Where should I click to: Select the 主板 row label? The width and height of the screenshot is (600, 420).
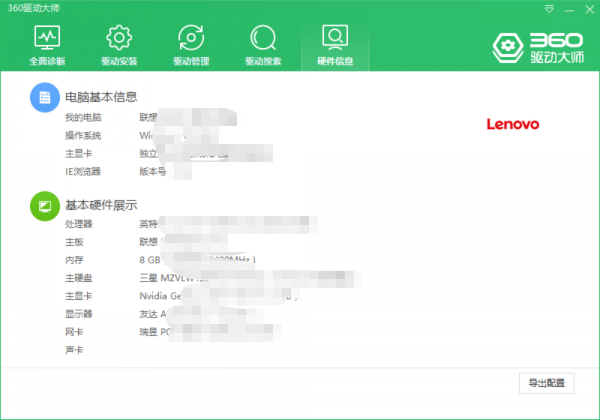pyautogui.click(x=74, y=242)
